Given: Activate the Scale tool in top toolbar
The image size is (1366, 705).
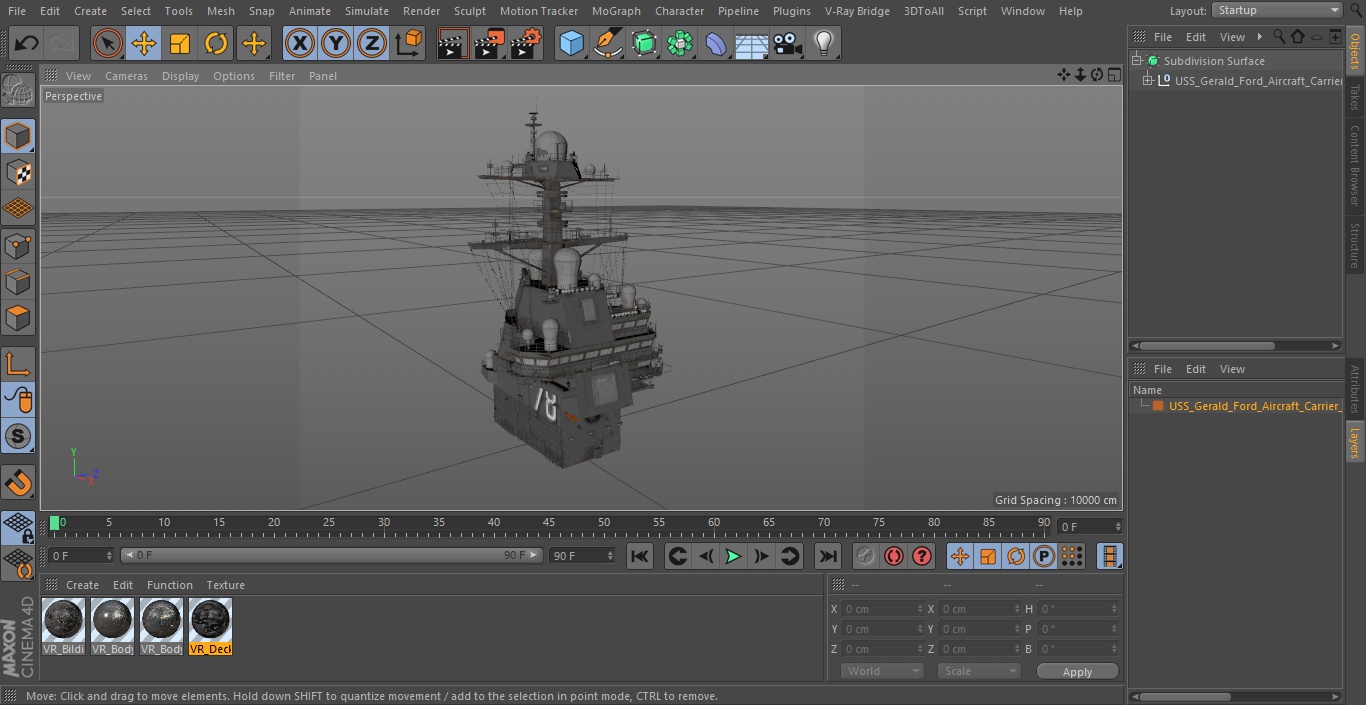Looking at the screenshot, I should click(x=180, y=43).
